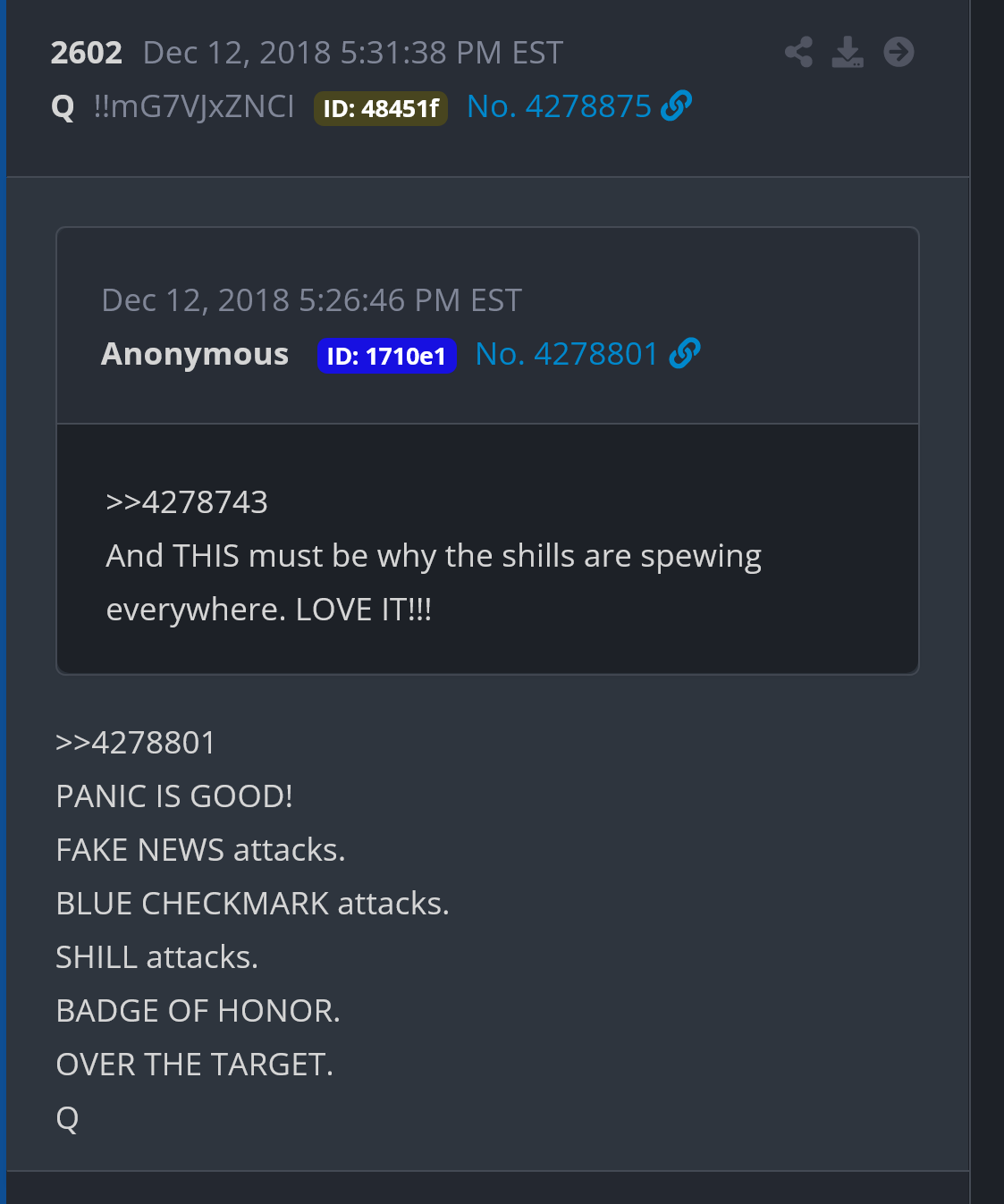
Task: Select post number 2602 heading
Action: coord(86,53)
